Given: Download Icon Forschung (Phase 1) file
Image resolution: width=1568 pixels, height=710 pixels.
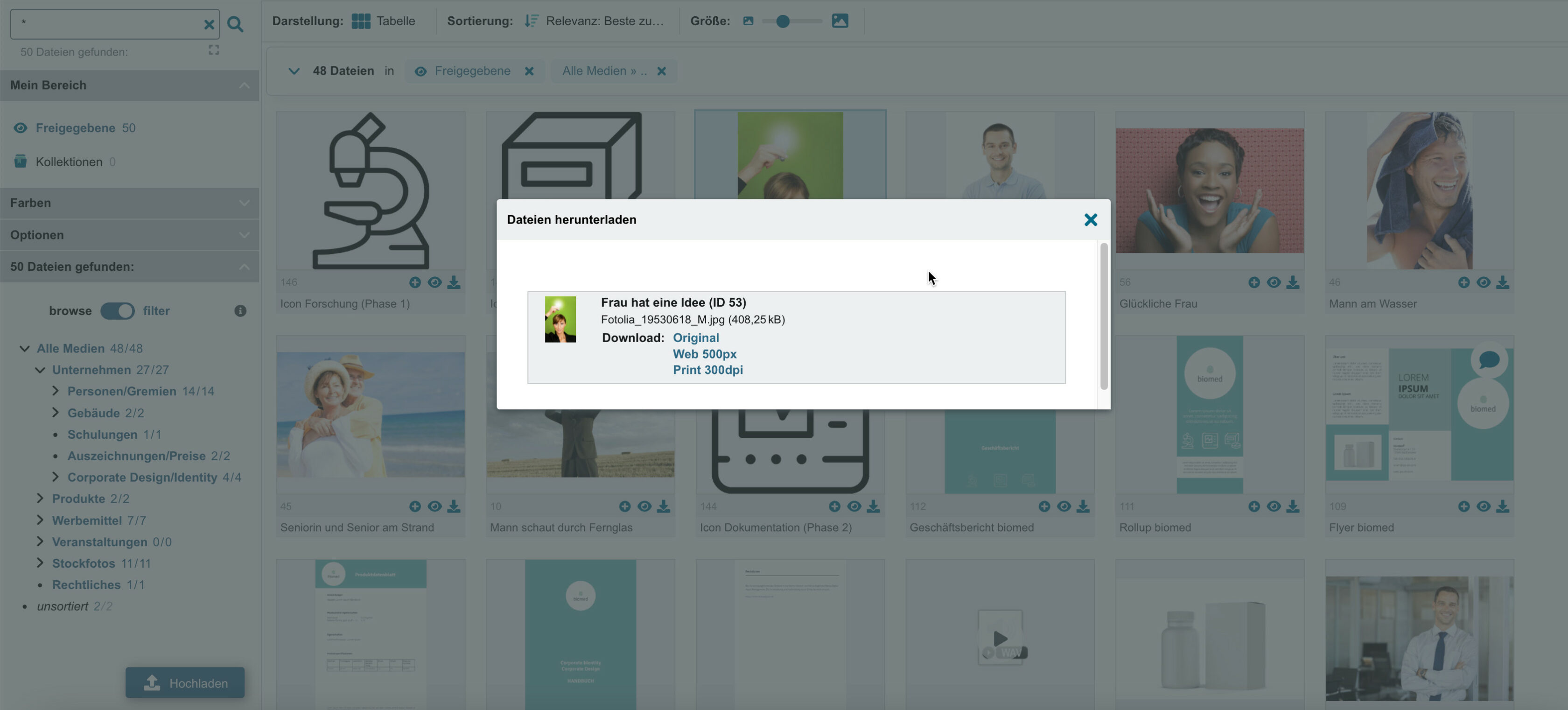Looking at the screenshot, I should click(x=454, y=282).
